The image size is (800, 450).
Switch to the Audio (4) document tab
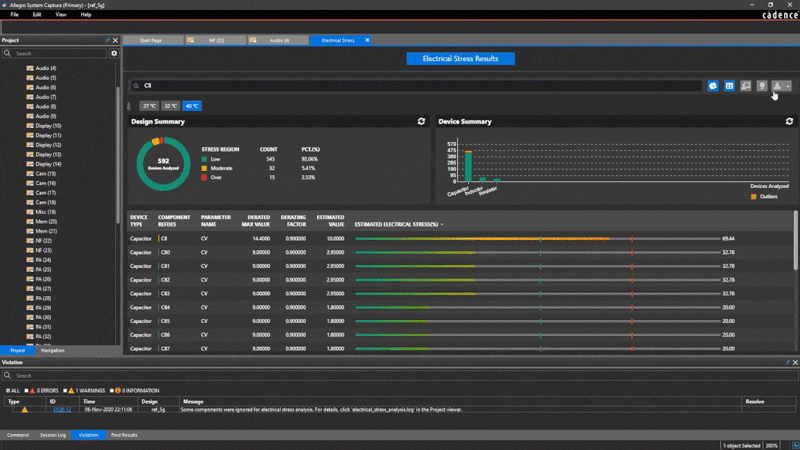[x=279, y=40]
